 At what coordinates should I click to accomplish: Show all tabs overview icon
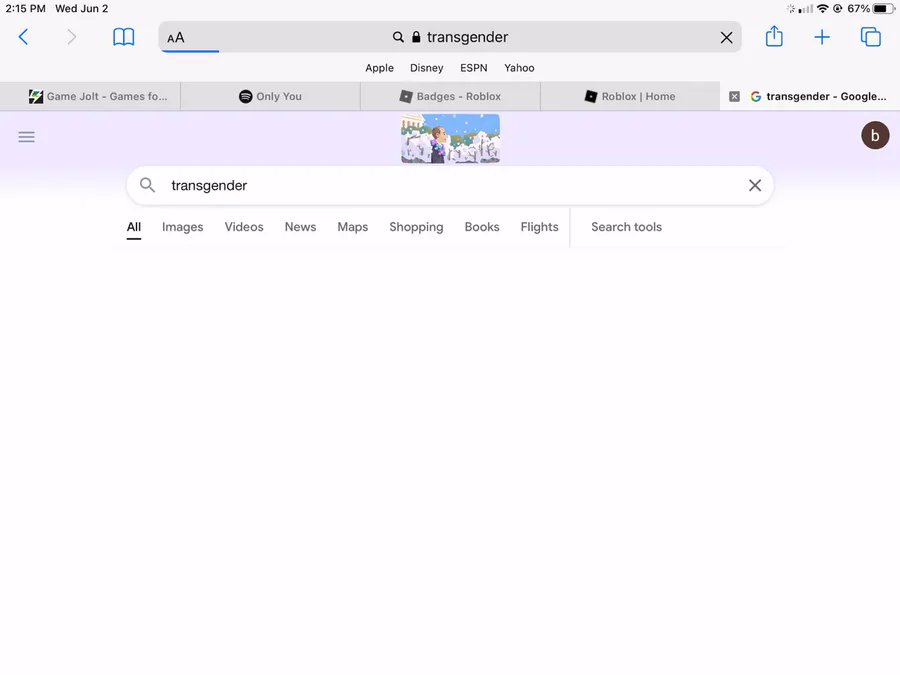tap(871, 37)
